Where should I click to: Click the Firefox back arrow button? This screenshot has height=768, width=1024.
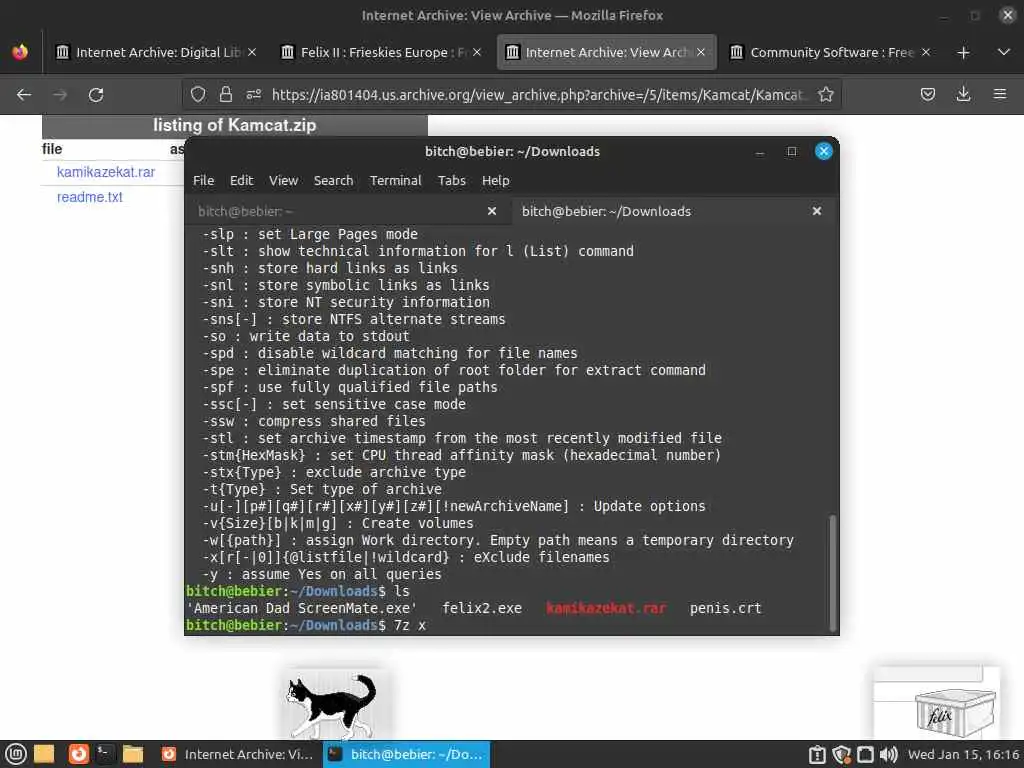click(24, 95)
